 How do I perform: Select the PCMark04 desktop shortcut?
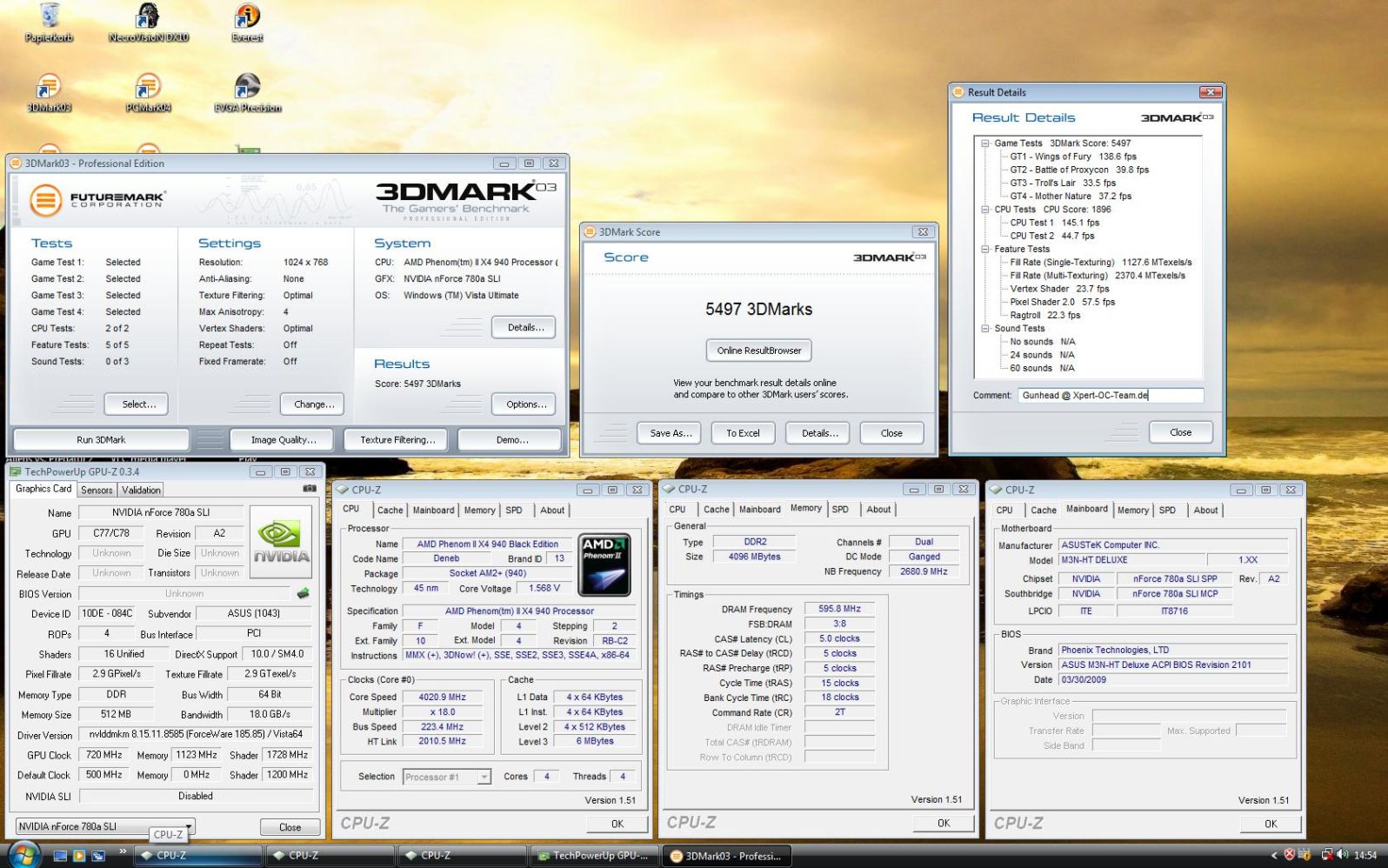point(148,93)
